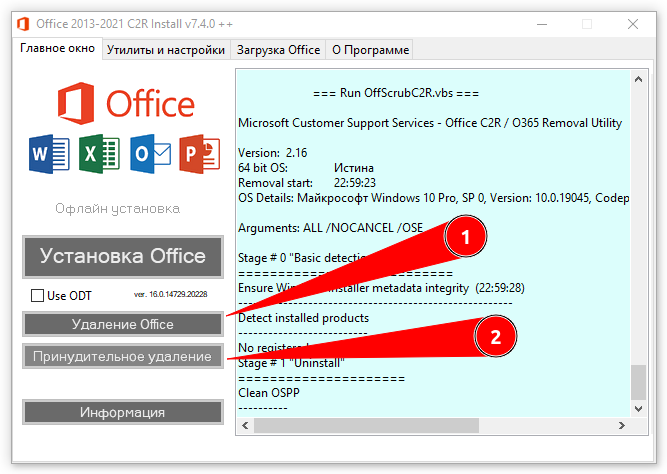Click '=== Run OffScrubC2R.vbs ===' log line
Viewport: 667px width, 474px height.
396,93
